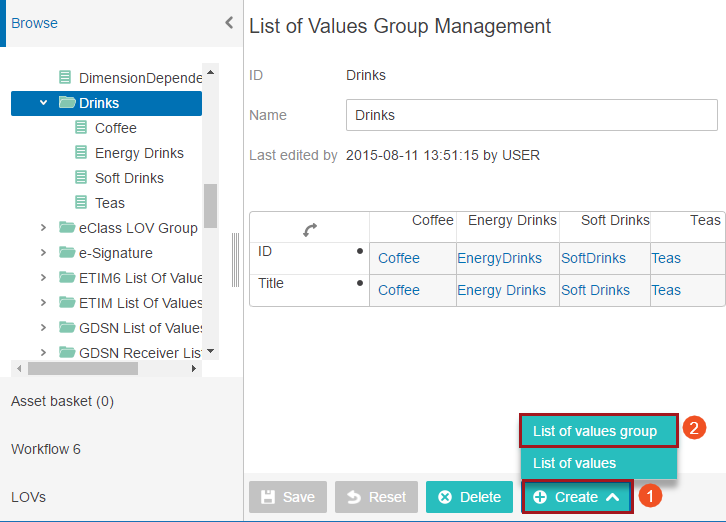Open the EnergyDrinks ID link in table
The height and width of the screenshot is (522, 726).
coord(500,258)
